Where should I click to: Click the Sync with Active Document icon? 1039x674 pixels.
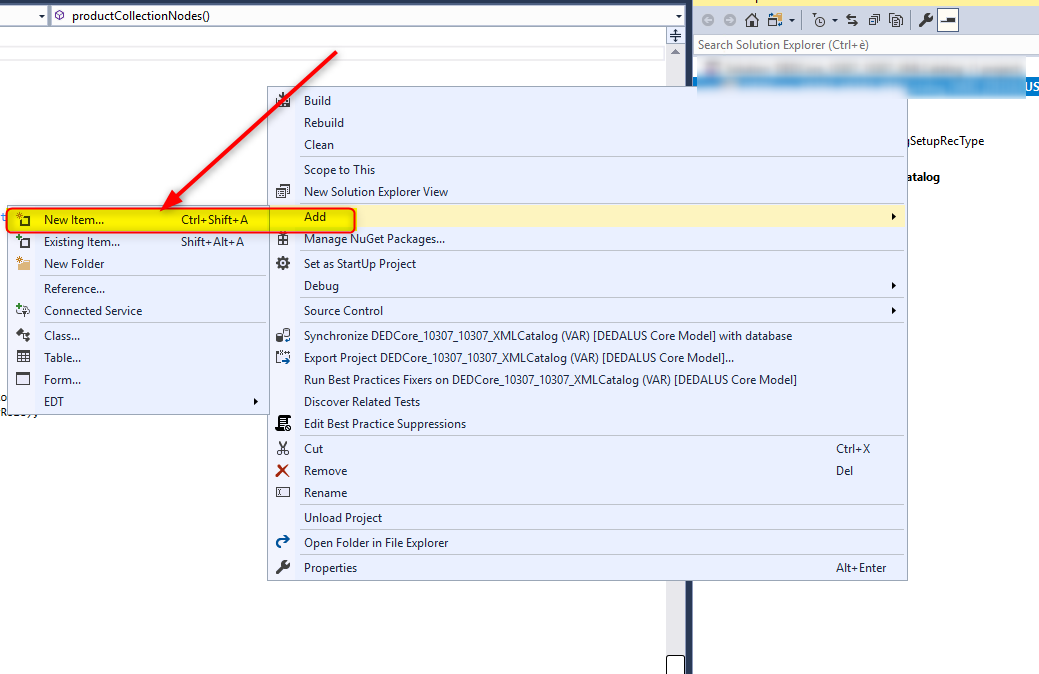click(x=851, y=19)
